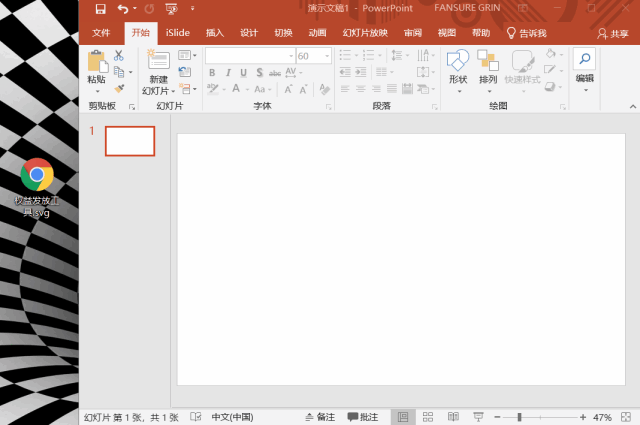Open Chrome shortcut on the desktop

[37, 175]
